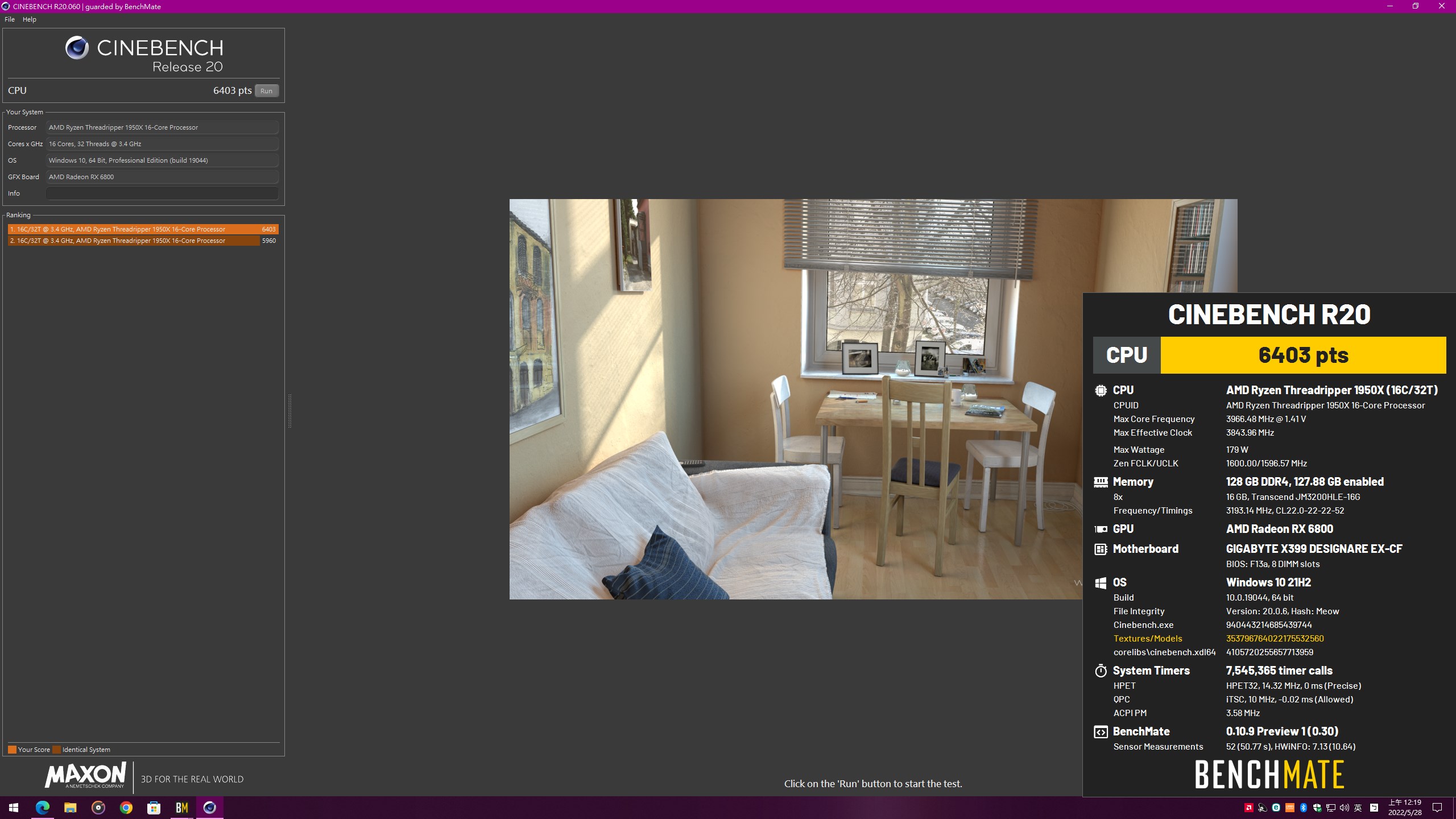
Task: Click the 7,545,365 timer calls text
Action: pos(1279,671)
